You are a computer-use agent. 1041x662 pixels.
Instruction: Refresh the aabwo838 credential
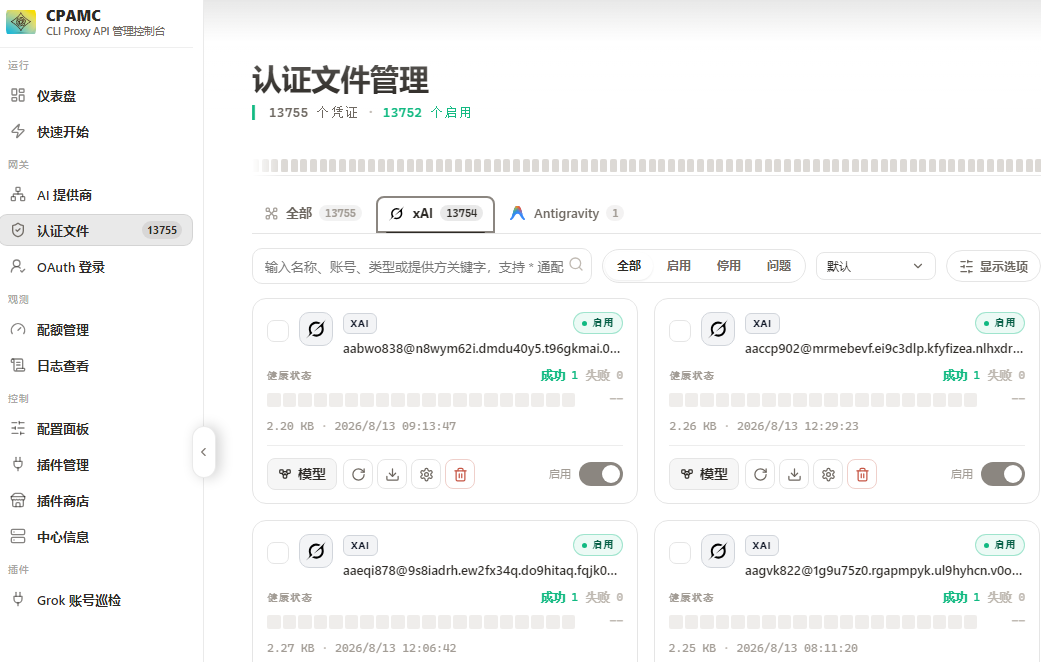tap(359, 474)
